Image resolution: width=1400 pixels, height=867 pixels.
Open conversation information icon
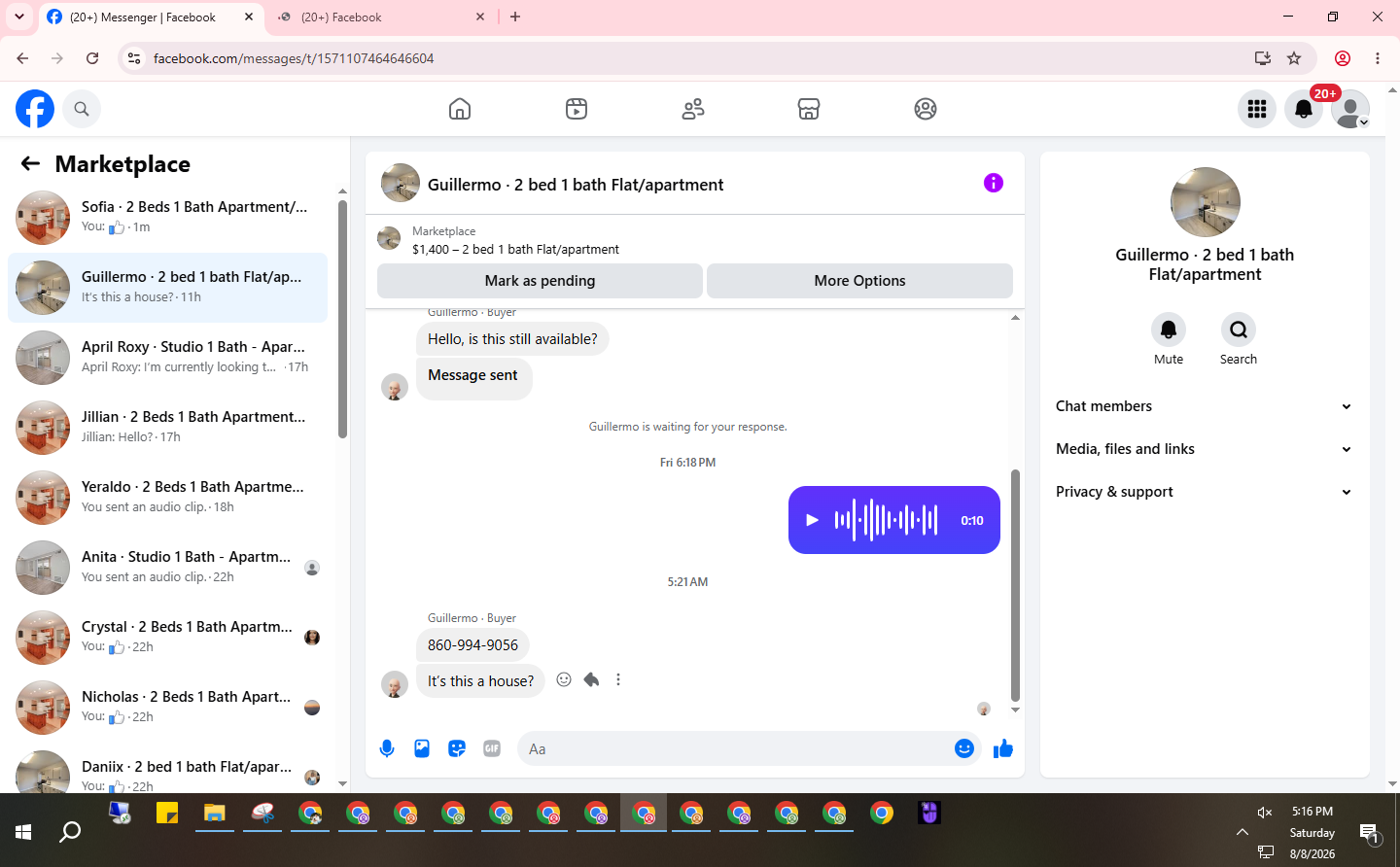(993, 183)
